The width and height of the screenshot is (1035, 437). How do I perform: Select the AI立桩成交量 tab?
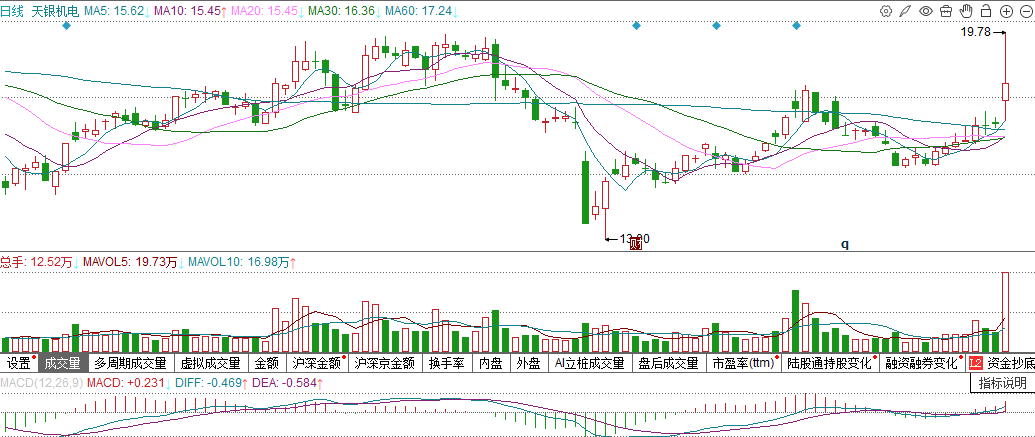tap(589, 364)
